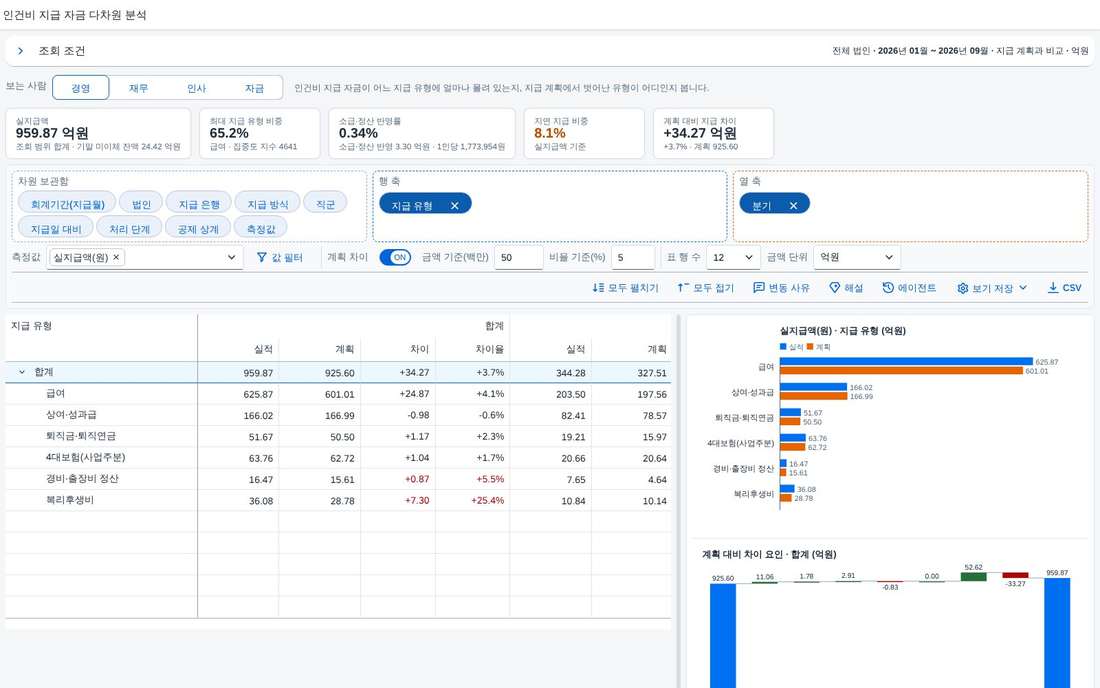Edit the 비율 기준(%) field
The width and height of the screenshot is (1100, 688).
[x=633, y=257]
